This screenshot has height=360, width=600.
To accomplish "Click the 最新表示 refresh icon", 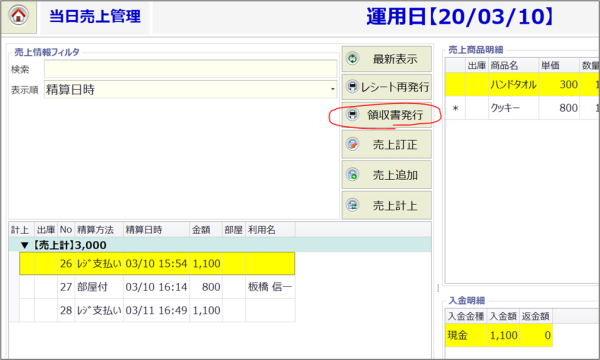I will tap(352, 59).
